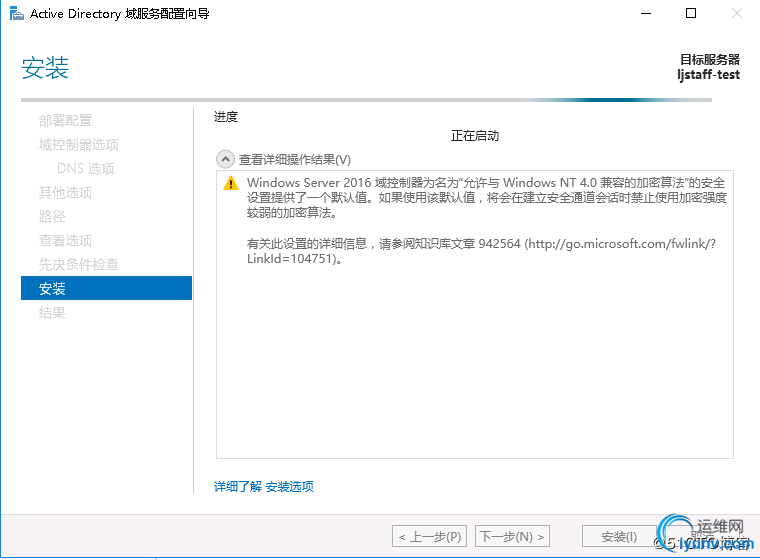This screenshot has height=560, width=760.
Task: Open the 详细了解 安装选项 link
Action: tap(264, 486)
